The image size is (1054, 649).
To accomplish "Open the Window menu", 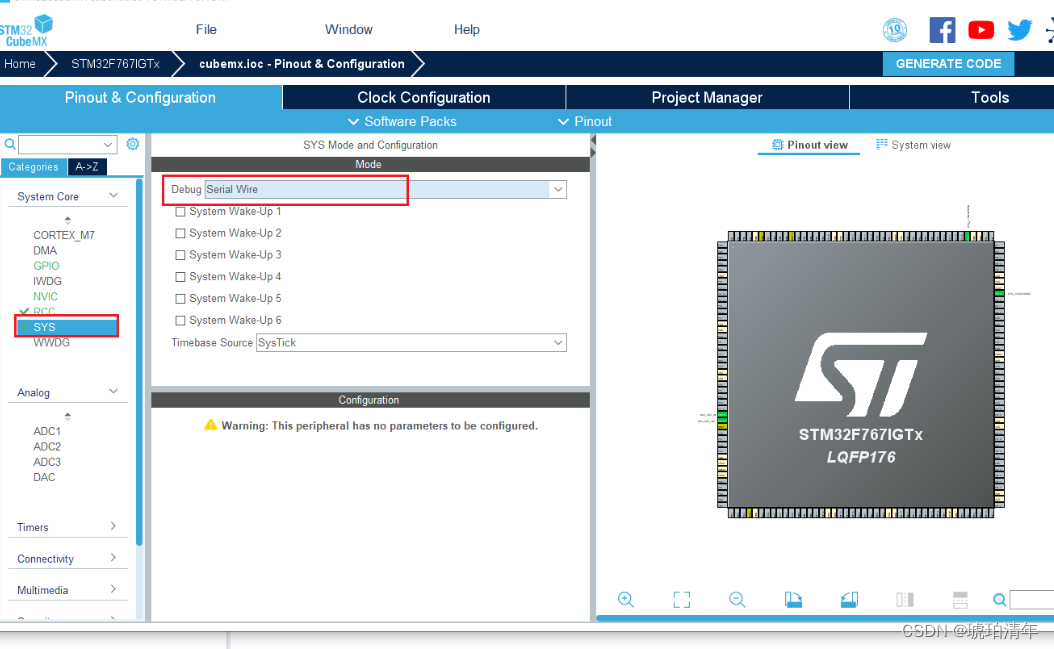I will pos(348,29).
